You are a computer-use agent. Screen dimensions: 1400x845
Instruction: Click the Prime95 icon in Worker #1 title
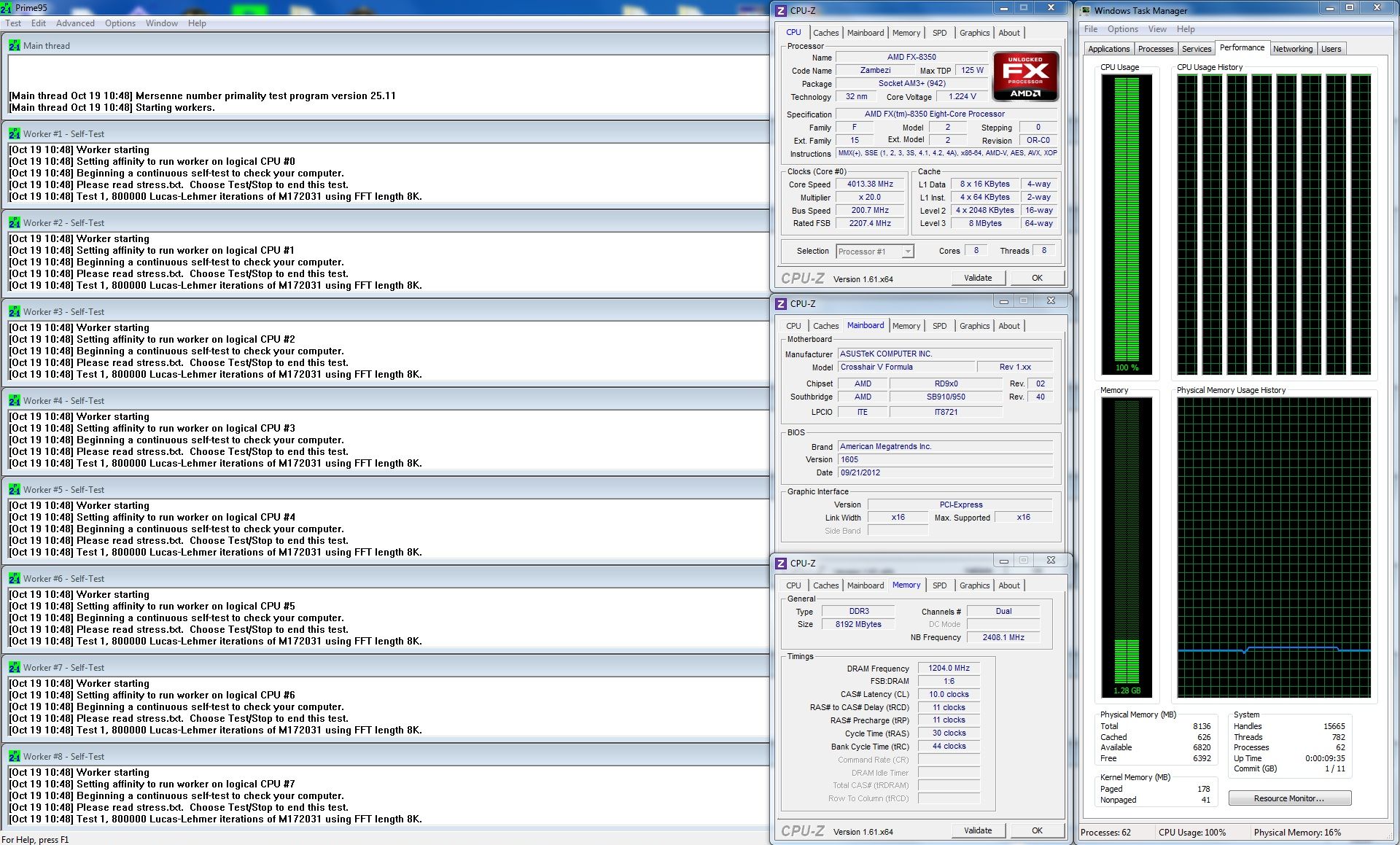[14, 134]
